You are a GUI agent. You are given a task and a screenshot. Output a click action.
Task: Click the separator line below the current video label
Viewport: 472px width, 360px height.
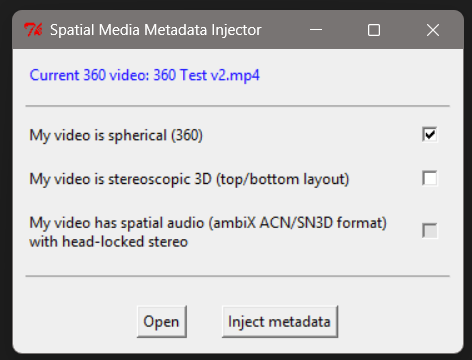[238, 106]
